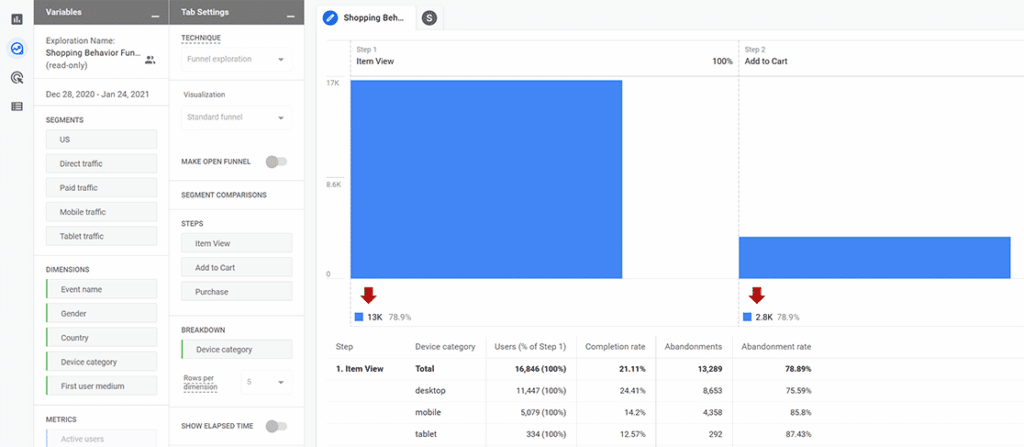Click the tablet row in table

point(570,434)
